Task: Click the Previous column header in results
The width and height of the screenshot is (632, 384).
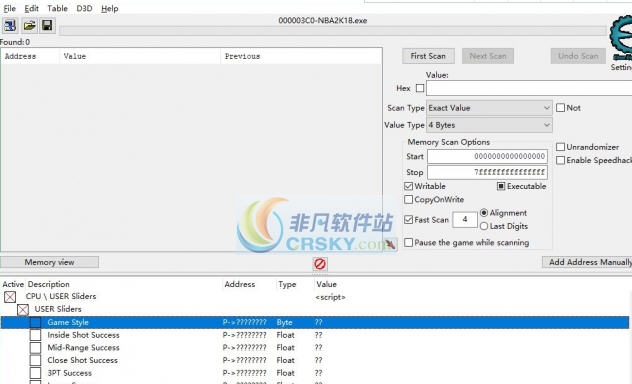Action: click(x=242, y=56)
